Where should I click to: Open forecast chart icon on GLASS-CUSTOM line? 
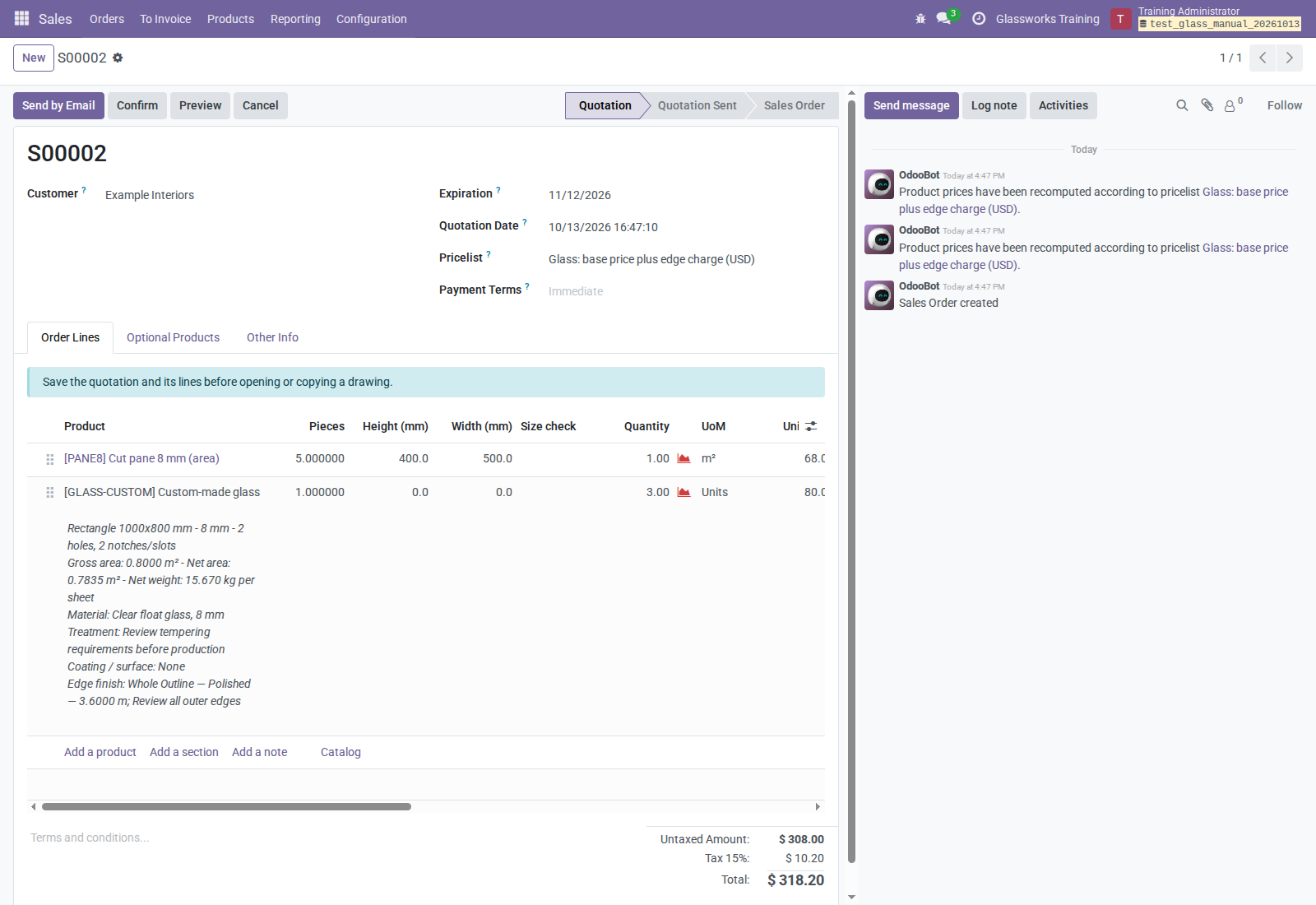pos(683,492)
